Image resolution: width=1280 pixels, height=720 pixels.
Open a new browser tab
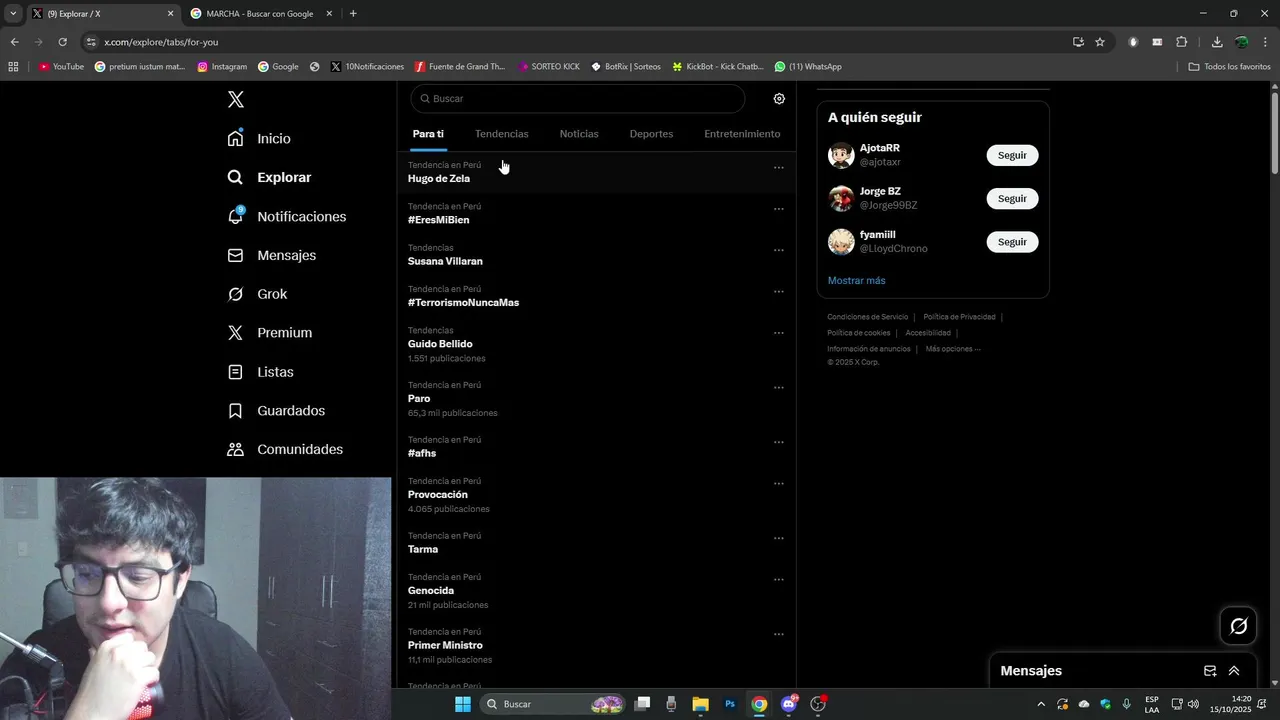[x=353, y=14]
